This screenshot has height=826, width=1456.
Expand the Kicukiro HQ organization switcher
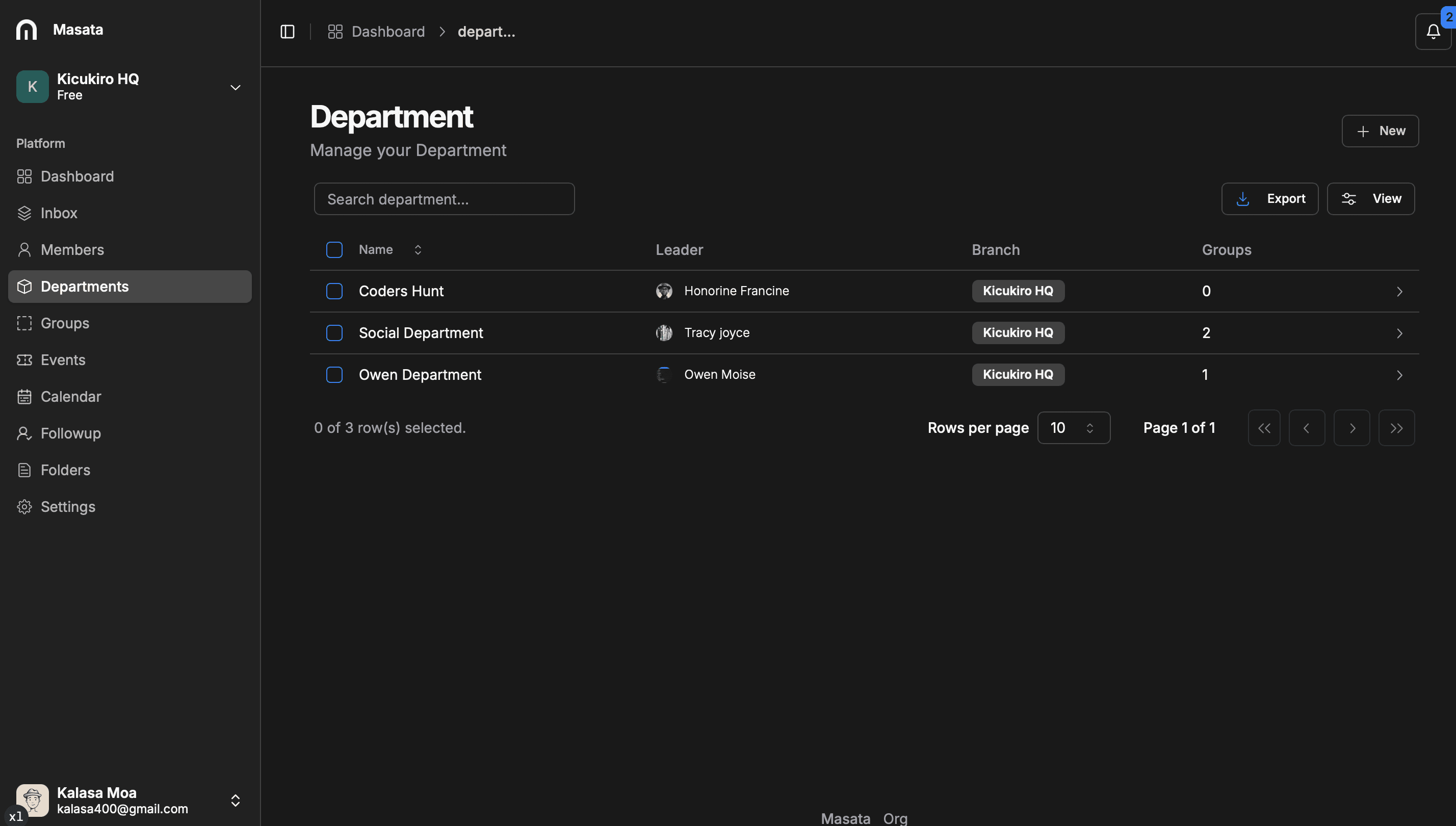pyautogui.click(x=235, y=87)
